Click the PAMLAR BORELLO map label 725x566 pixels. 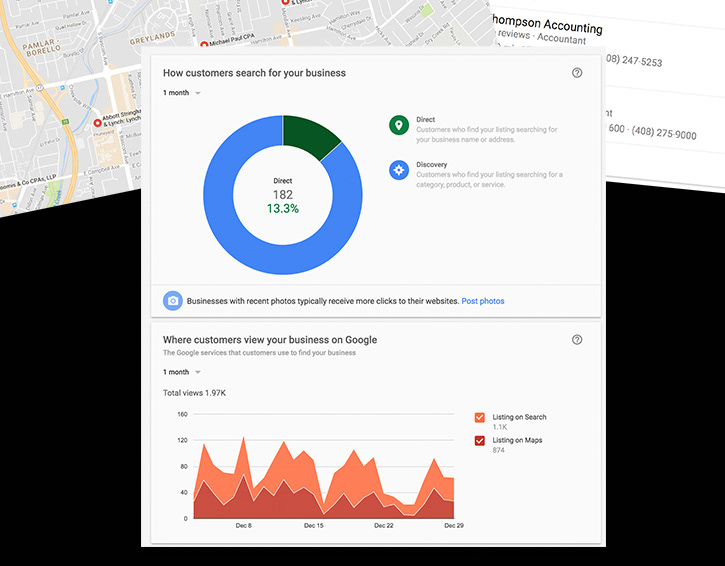point(42,49)
